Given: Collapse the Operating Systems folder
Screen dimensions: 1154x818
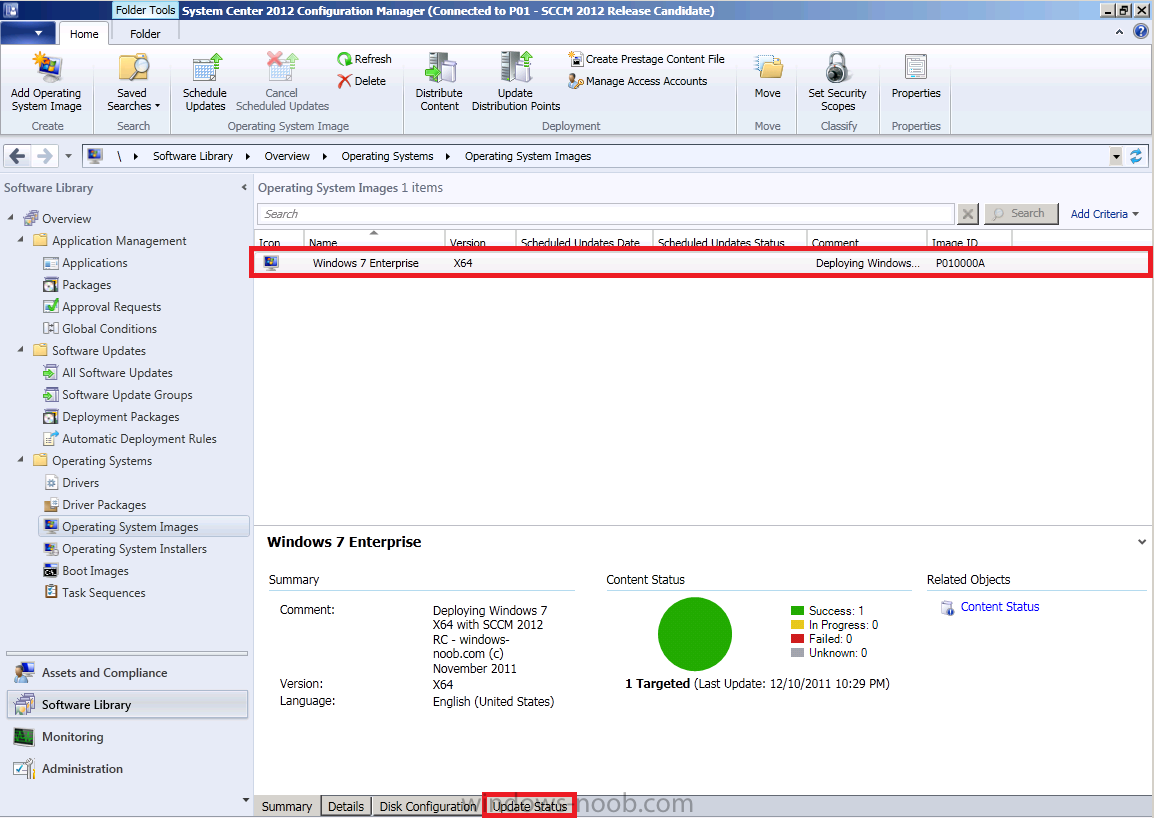Looking at the screenshot, I should 21,459.
